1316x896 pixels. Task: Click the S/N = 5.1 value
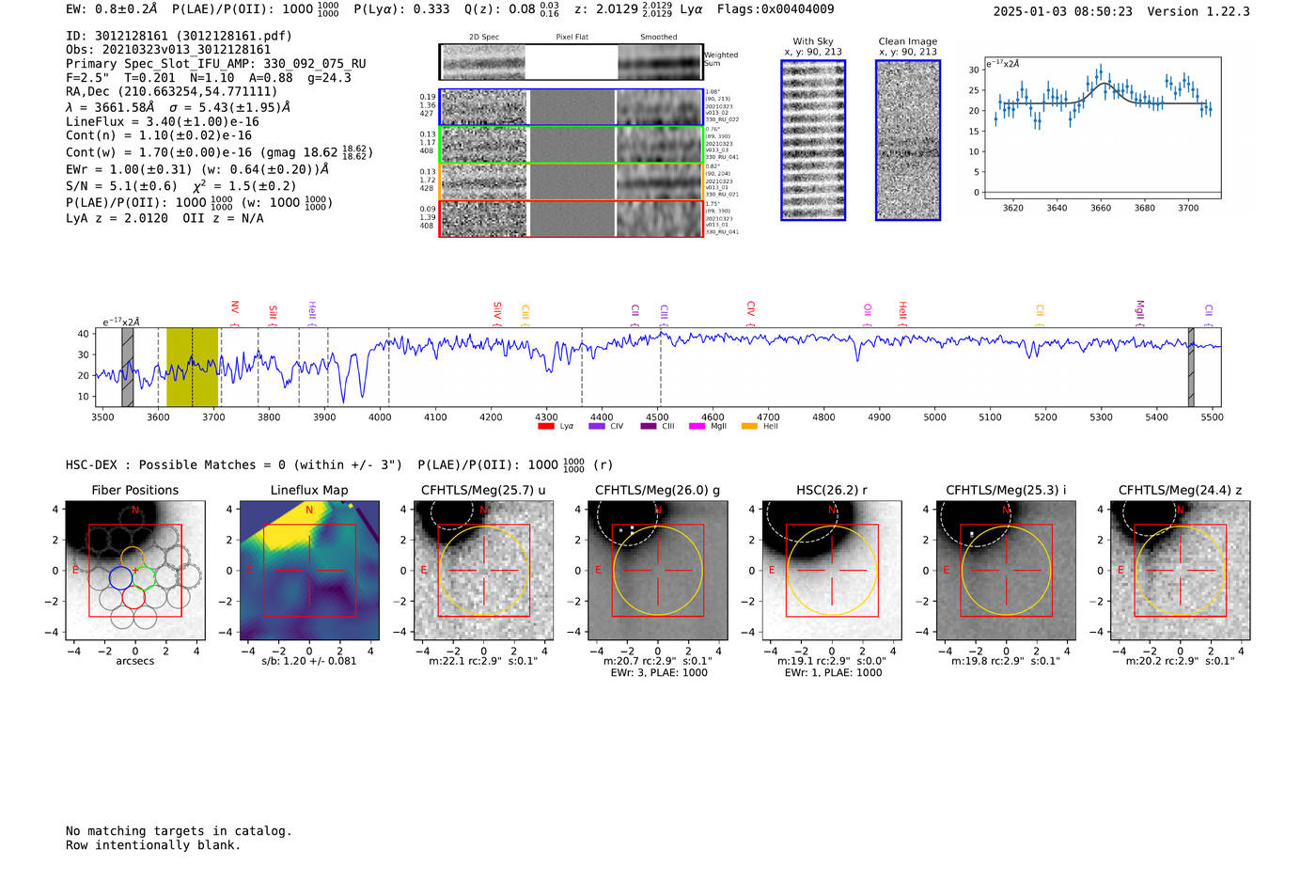121,186
